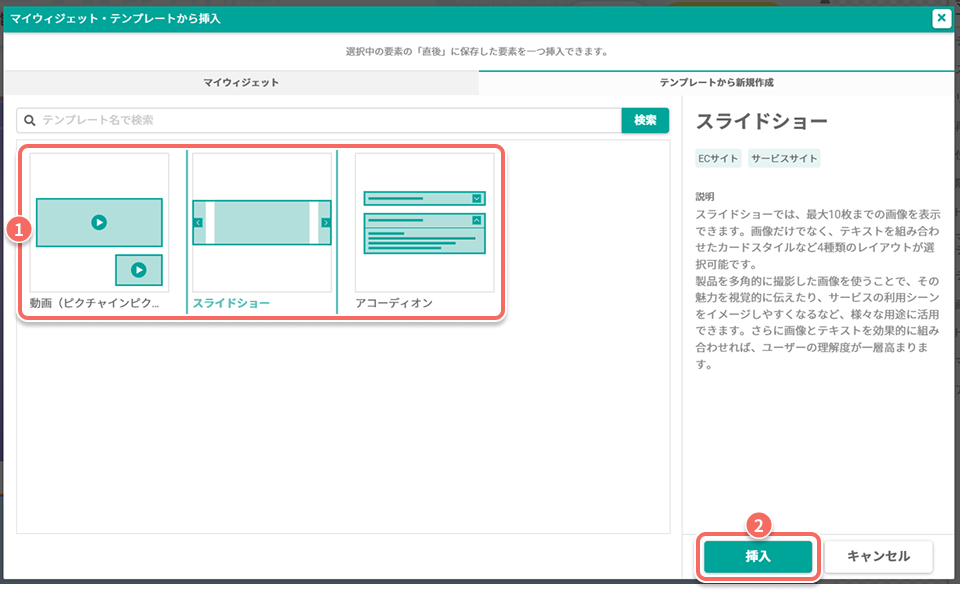Select the スライドショー template thumbnail
Viewport: 960px width, 591px height.
262,223
